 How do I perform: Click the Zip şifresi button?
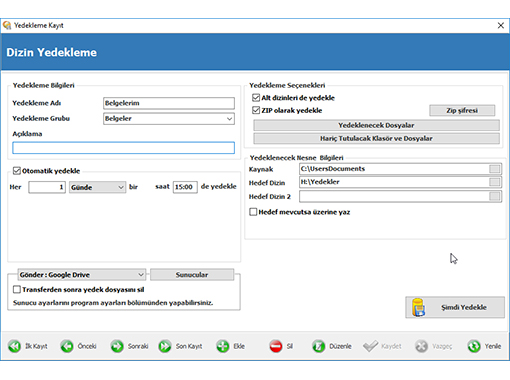[x=462, y=110]
